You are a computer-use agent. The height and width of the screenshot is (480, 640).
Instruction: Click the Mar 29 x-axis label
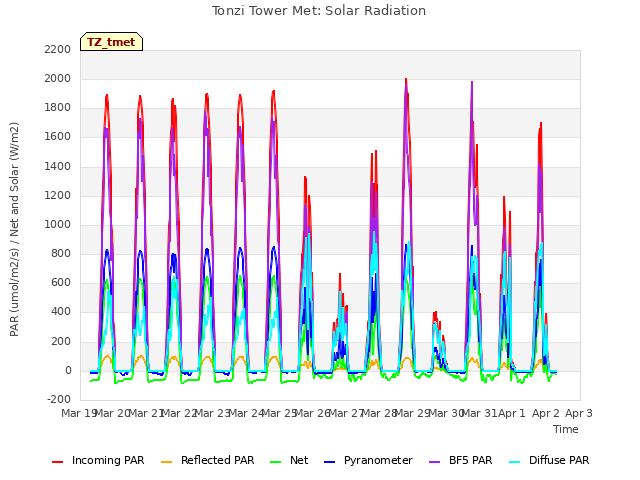(412, 413)
